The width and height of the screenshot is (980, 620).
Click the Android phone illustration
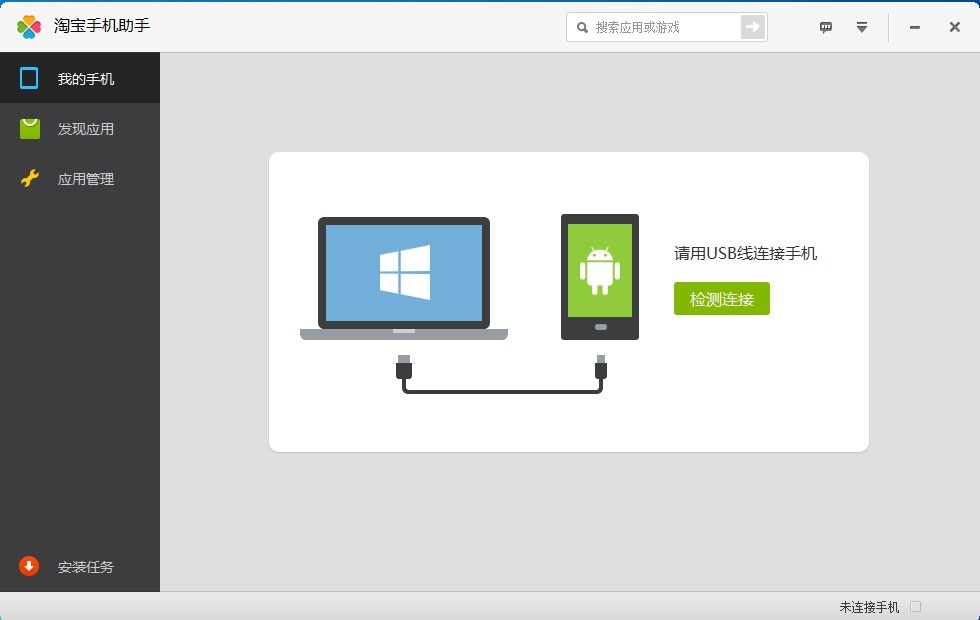[599, 277]
